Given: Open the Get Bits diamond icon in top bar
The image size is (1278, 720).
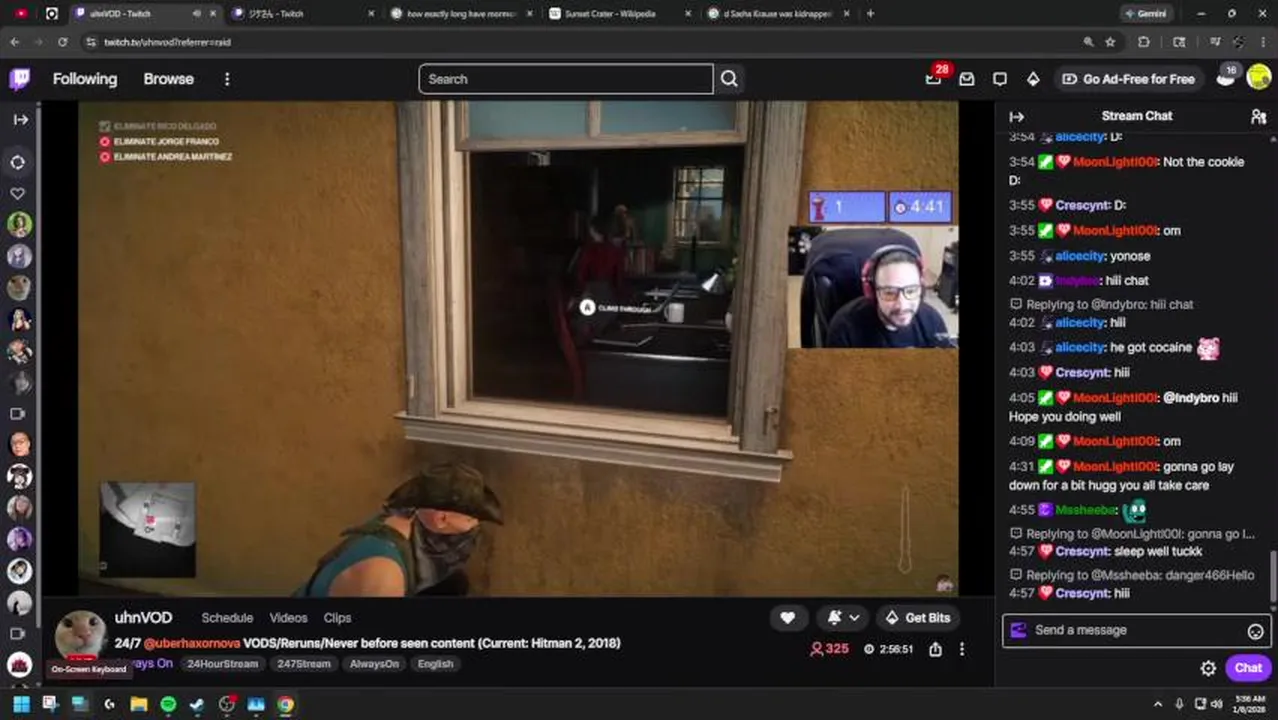Looking at the screenshot, I should [1033, 79].
